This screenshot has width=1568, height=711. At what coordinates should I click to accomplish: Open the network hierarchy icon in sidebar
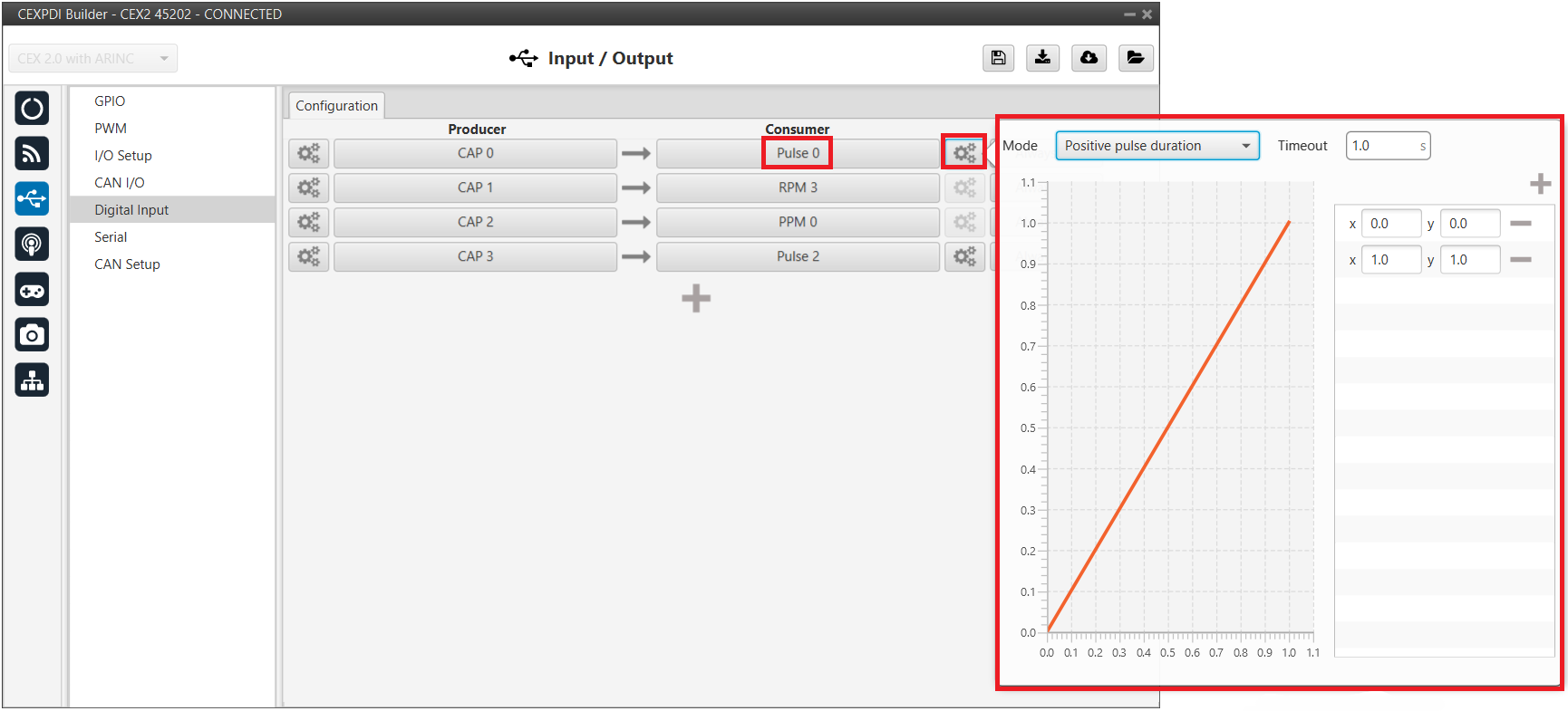[x=32, y=380]
